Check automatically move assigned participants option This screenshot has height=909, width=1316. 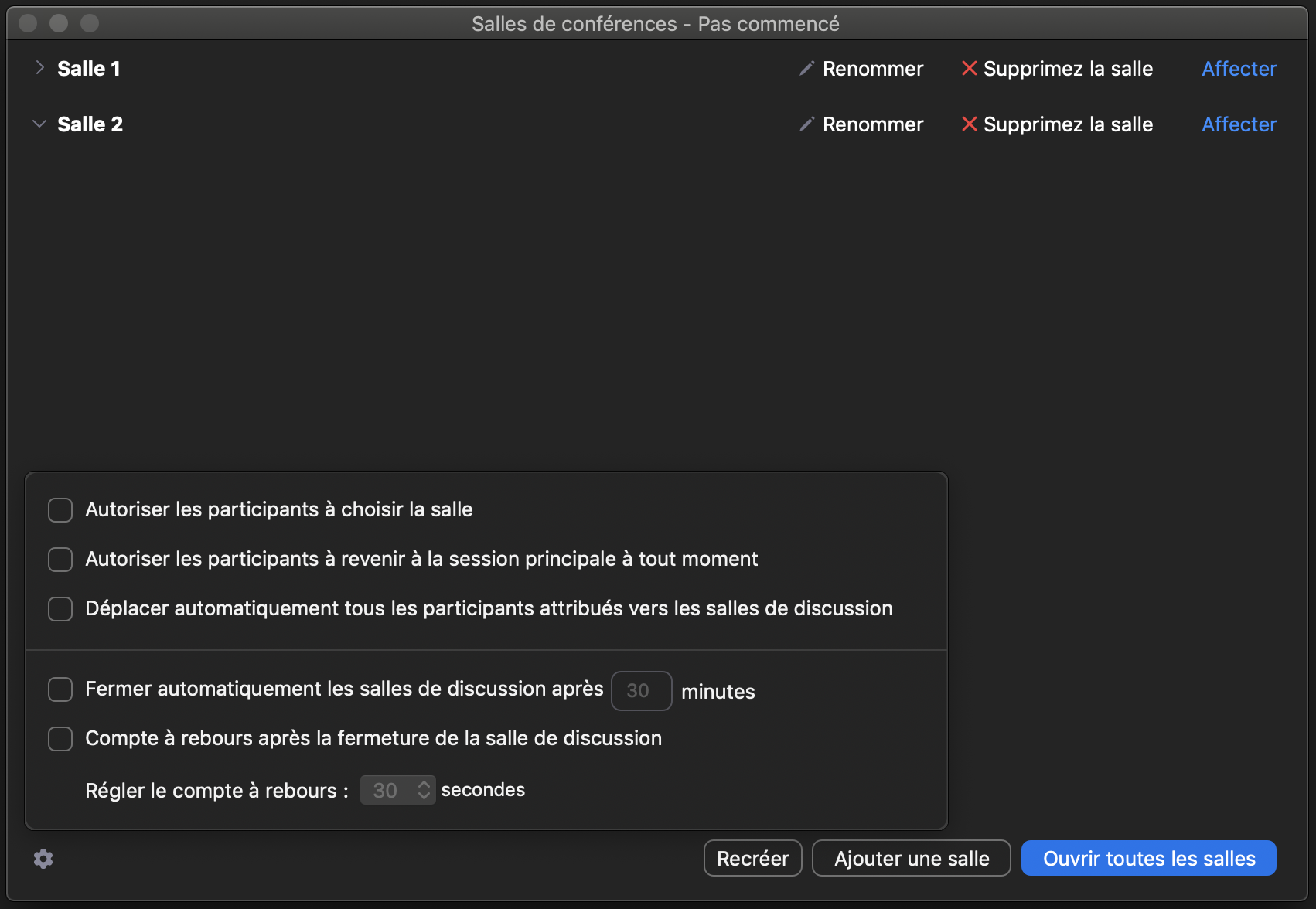pos(60,609)
